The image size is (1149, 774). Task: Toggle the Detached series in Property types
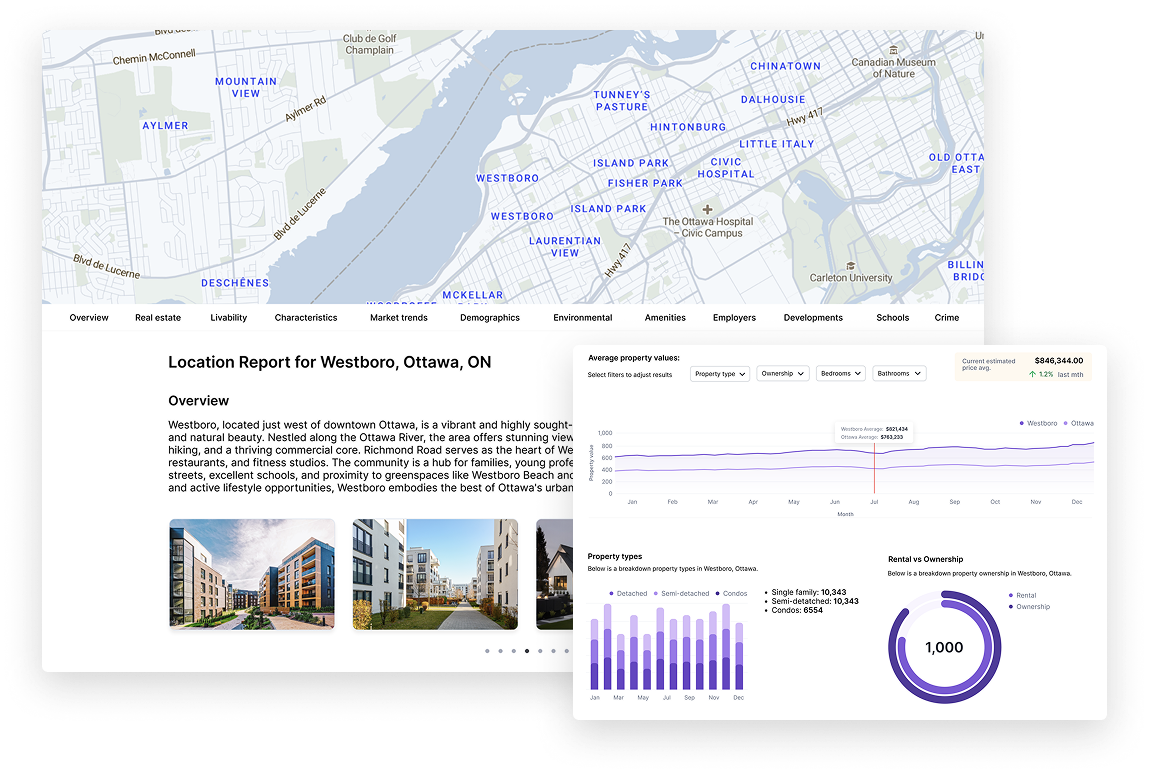tap(612, 593)
